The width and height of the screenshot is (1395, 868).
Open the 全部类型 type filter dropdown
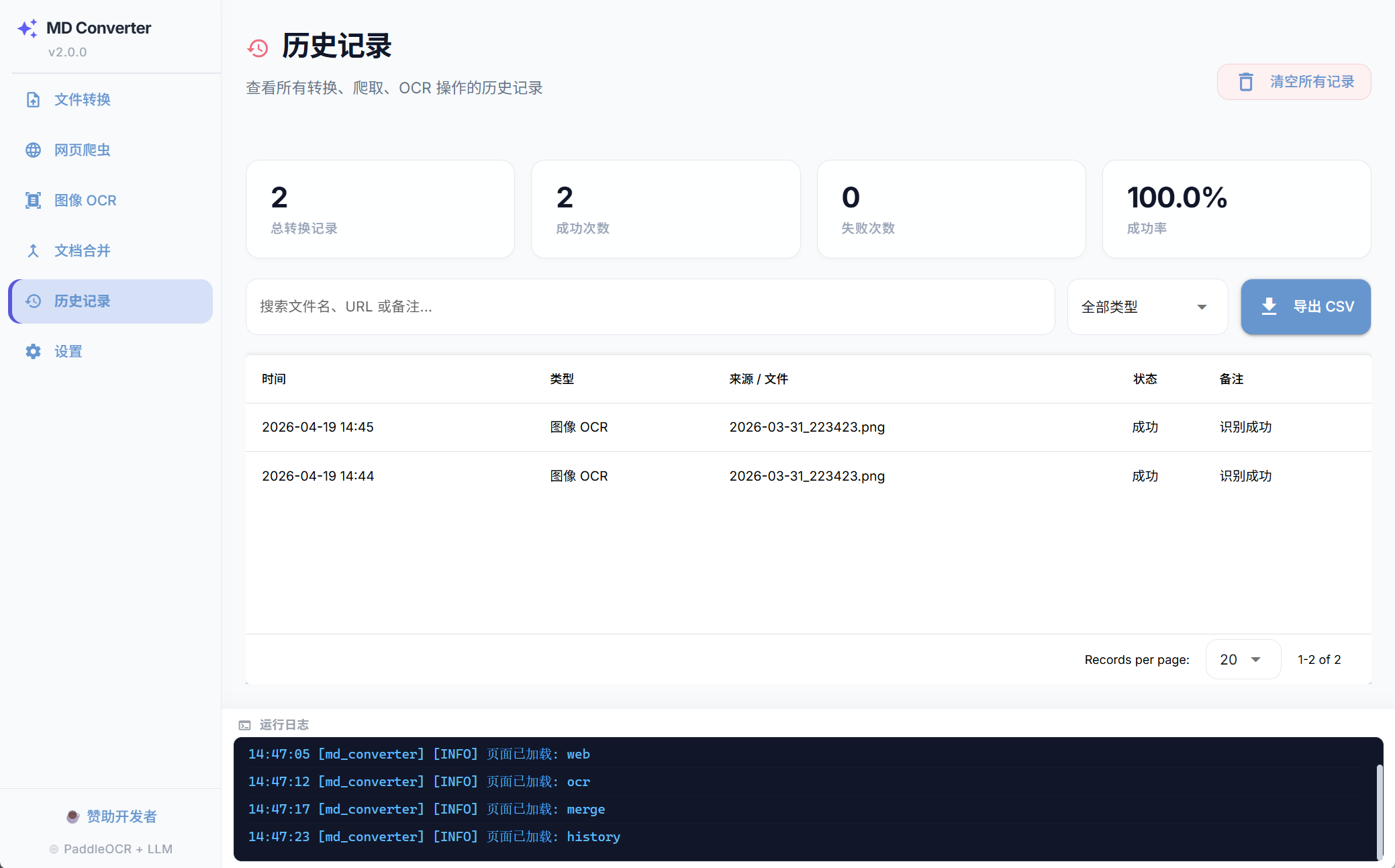(x=1147, y=307)
